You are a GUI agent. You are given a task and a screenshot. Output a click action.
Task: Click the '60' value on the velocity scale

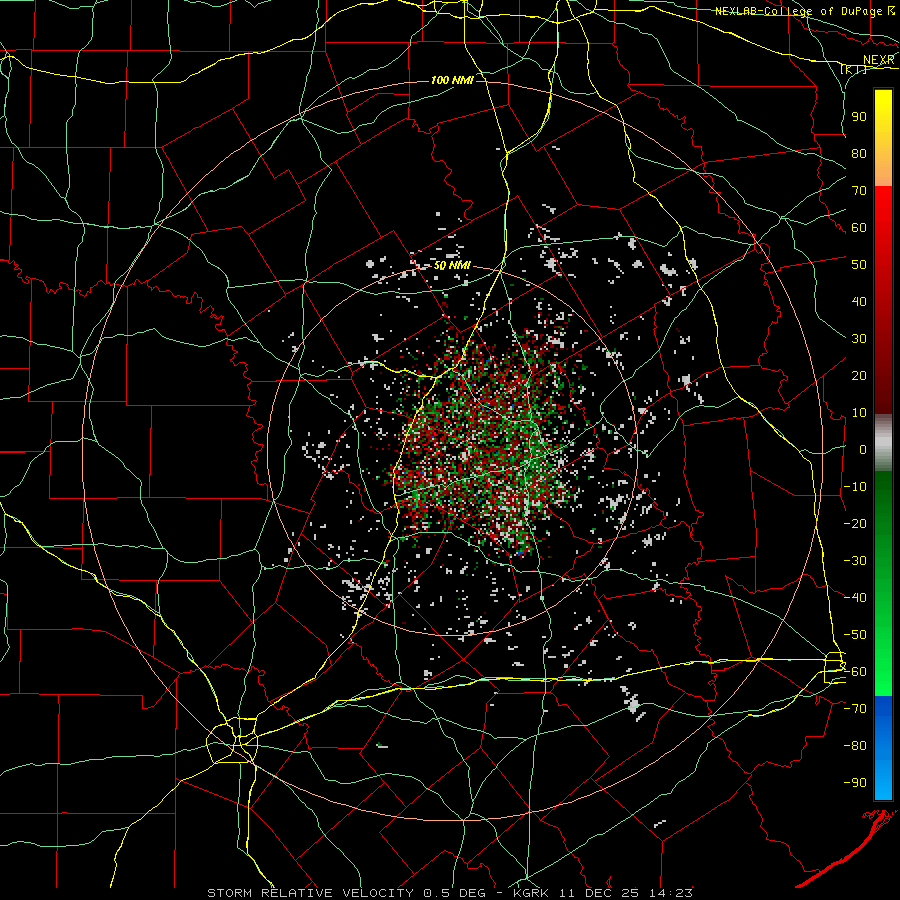(x=859, y=227)
